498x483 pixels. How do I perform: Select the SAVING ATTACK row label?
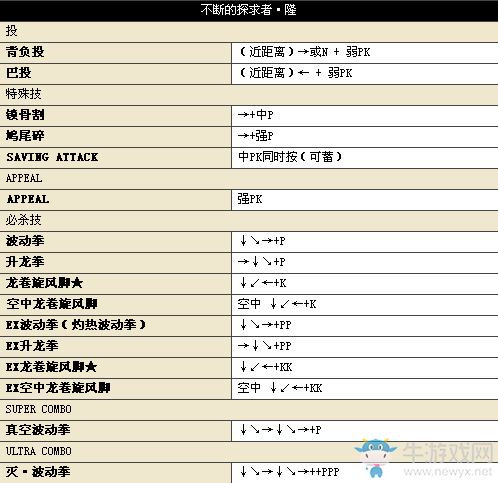(52, 157)
